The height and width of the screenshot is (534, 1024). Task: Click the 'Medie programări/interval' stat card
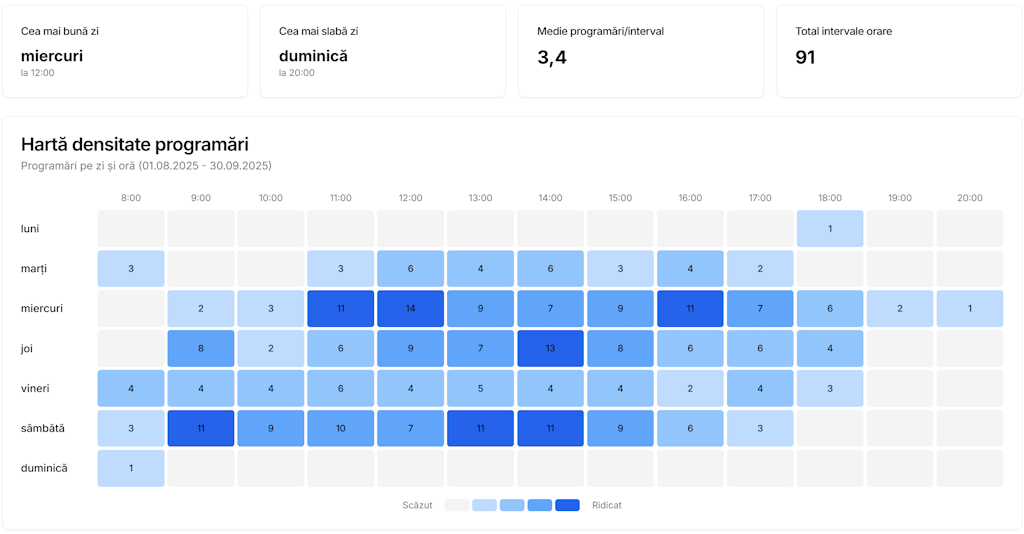coord(640,52)
